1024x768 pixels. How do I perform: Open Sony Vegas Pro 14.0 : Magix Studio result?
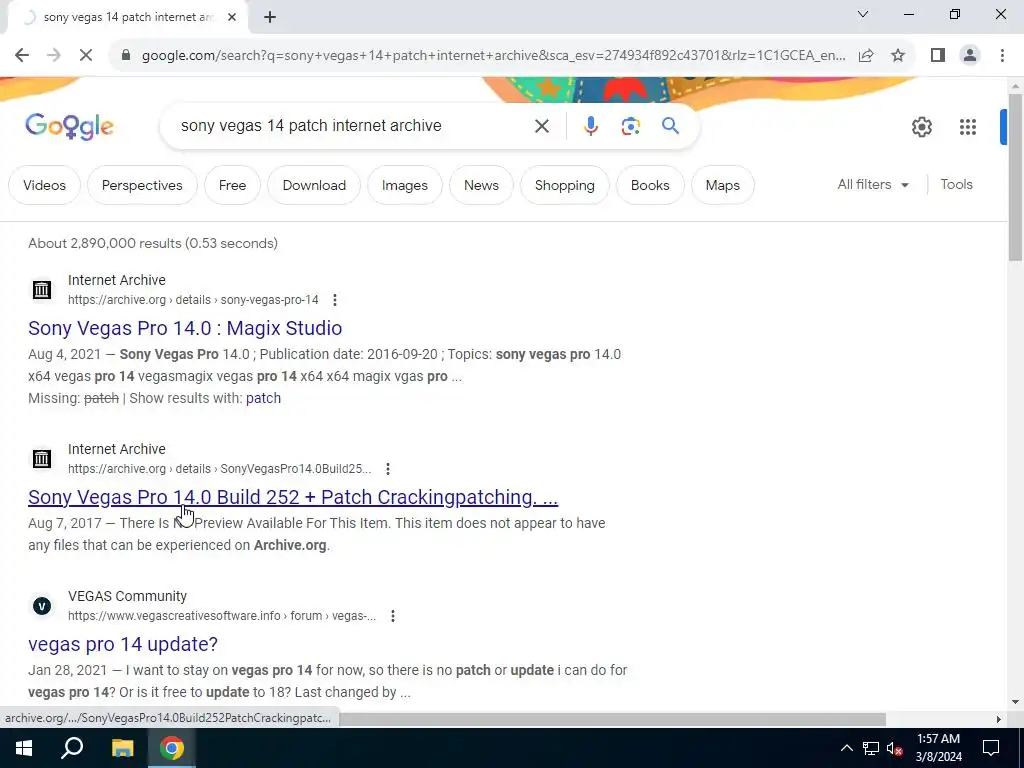pos(185,328)
